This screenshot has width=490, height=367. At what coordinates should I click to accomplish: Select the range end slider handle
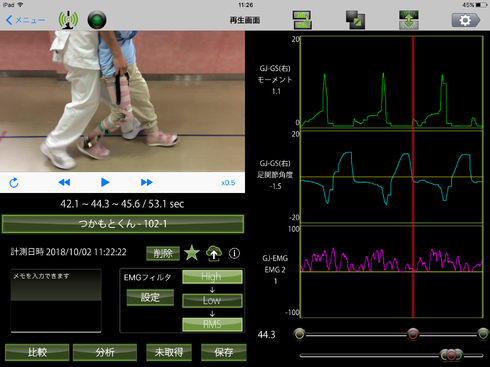click(483, 334)
